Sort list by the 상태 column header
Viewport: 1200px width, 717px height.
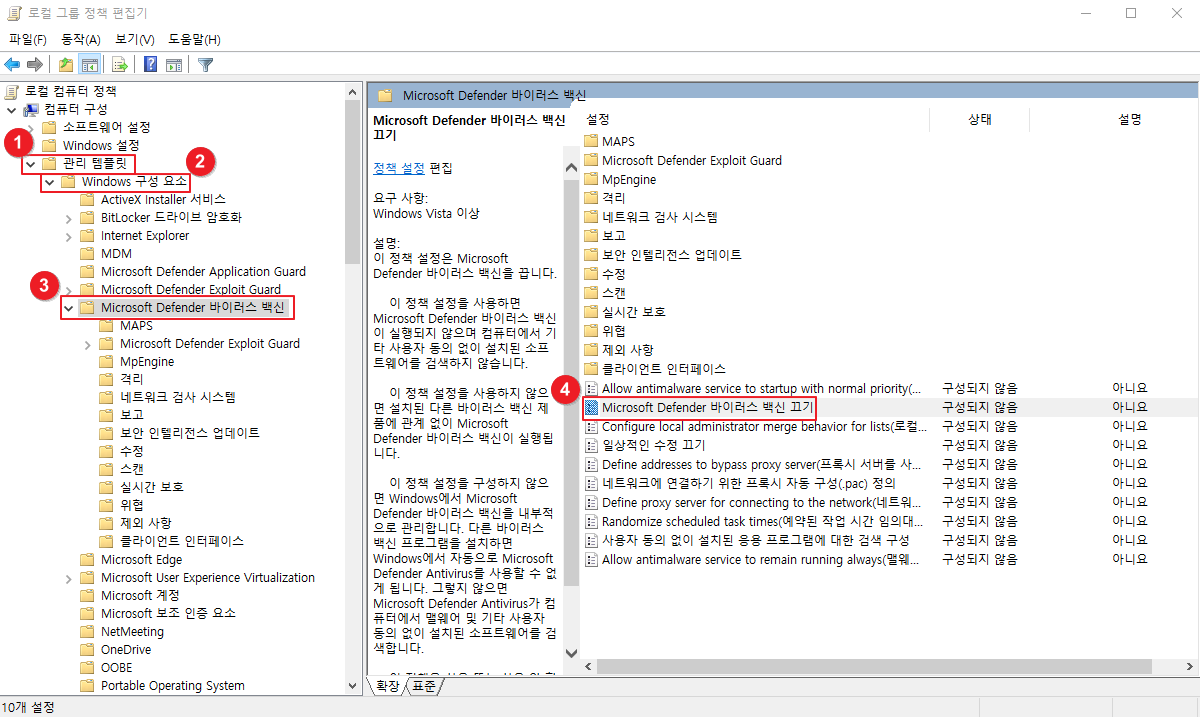pos(980,119)
